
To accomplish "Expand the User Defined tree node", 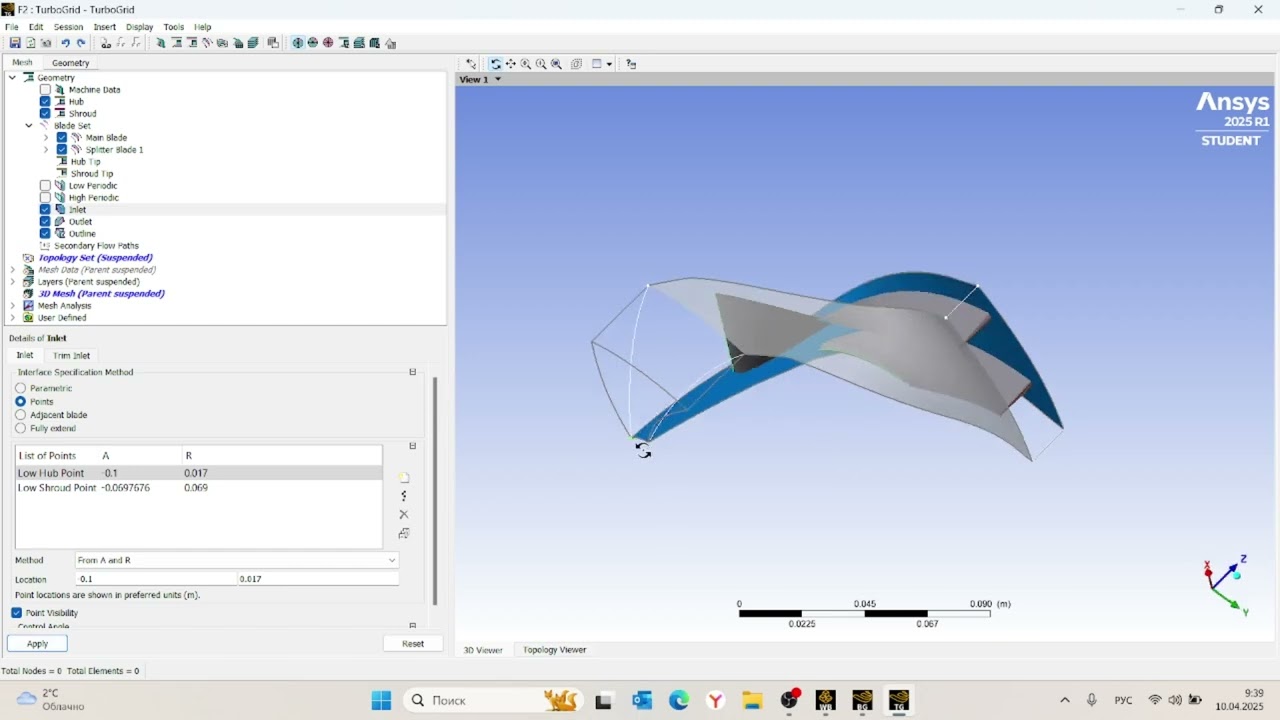I will pos(12,318).
